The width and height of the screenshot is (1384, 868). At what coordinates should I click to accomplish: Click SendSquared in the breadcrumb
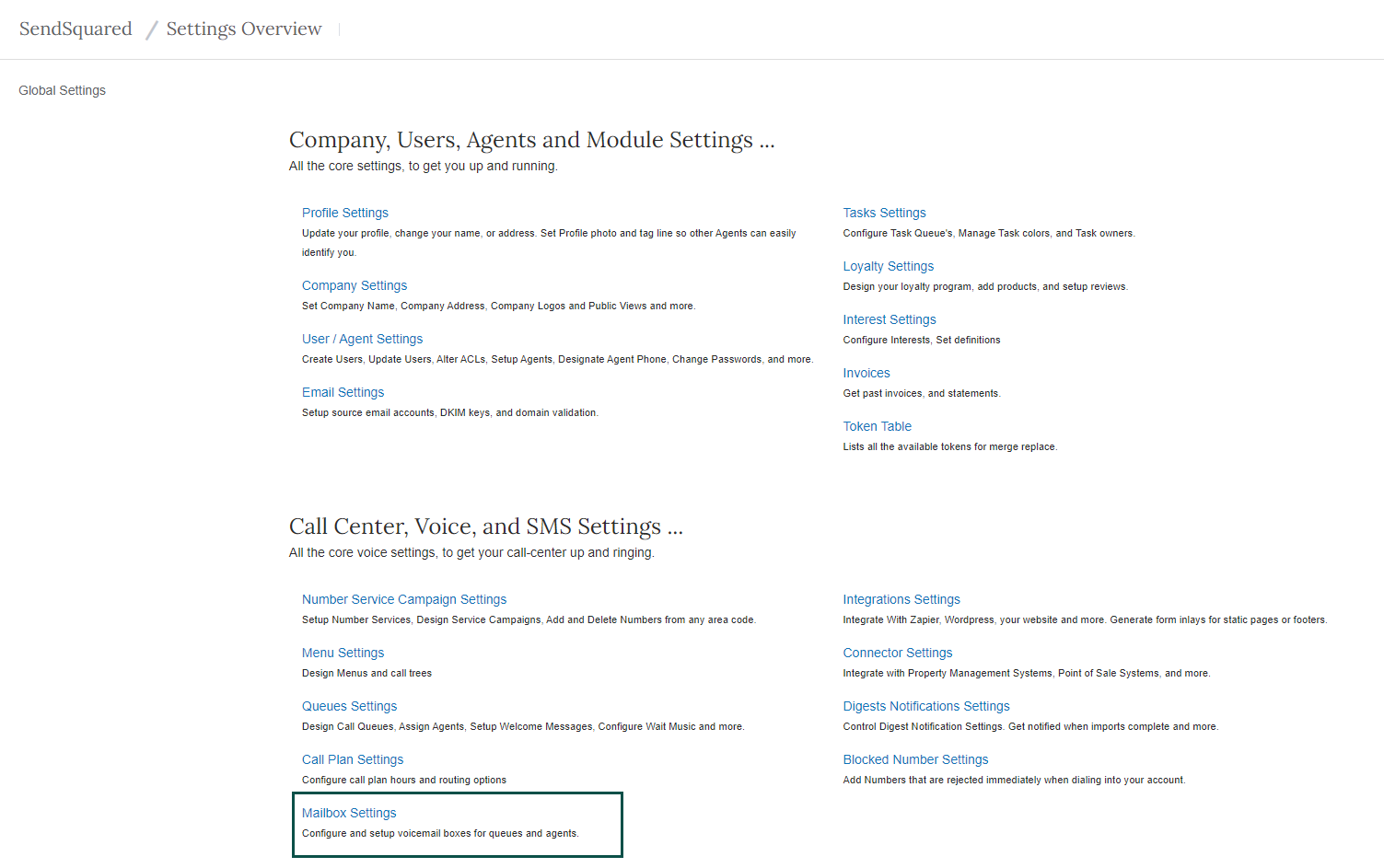(x=75, y=29)
